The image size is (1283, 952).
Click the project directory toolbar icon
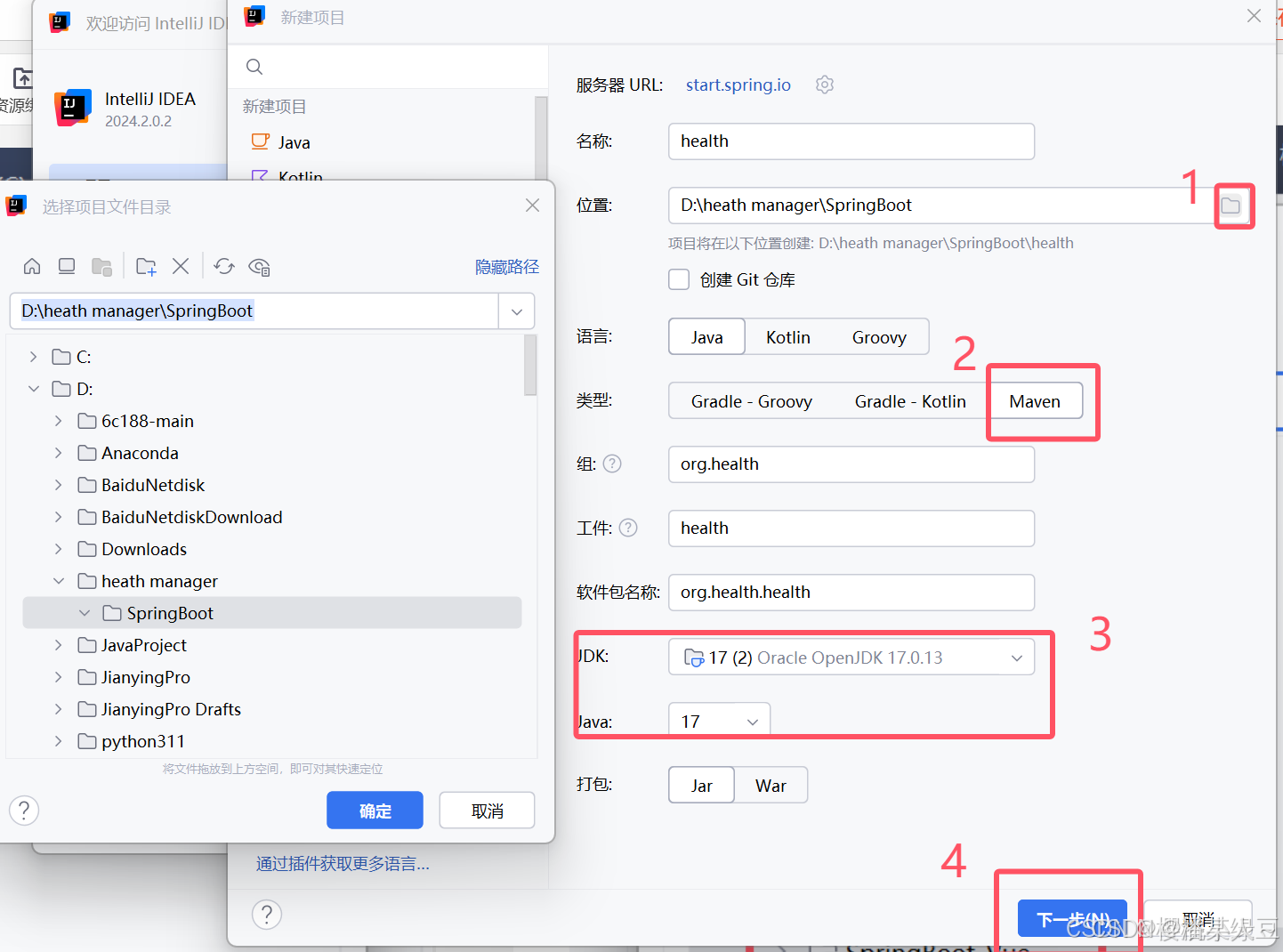(x=101, y=266)
